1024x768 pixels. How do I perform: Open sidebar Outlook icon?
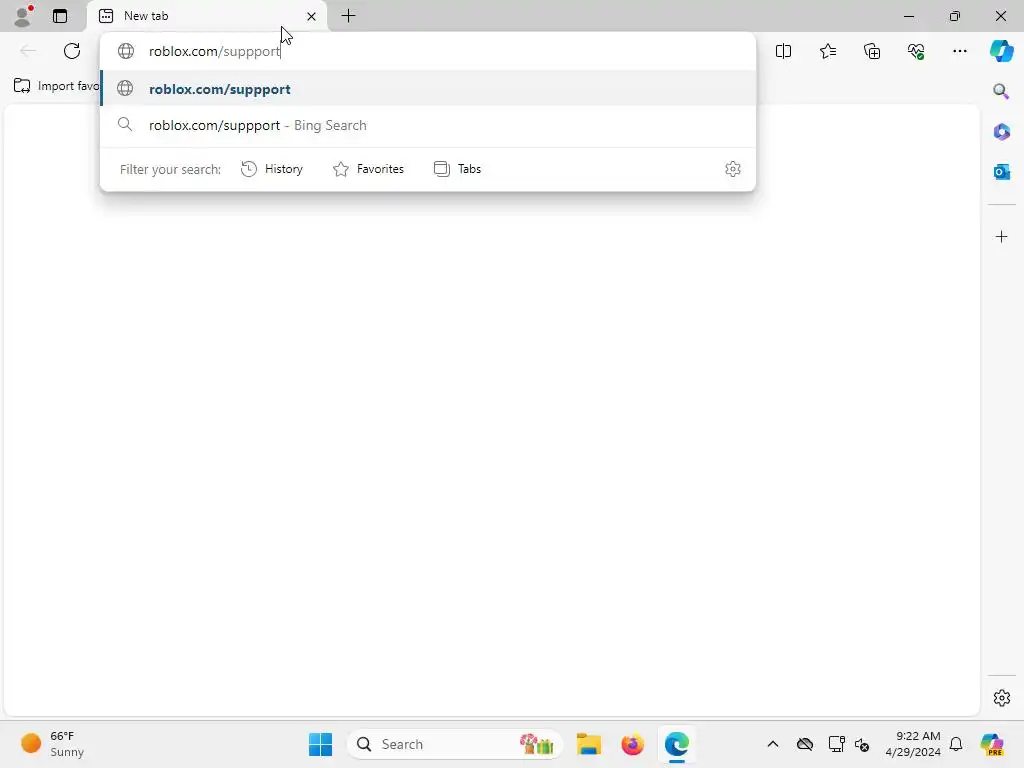tap(1001, 172)
